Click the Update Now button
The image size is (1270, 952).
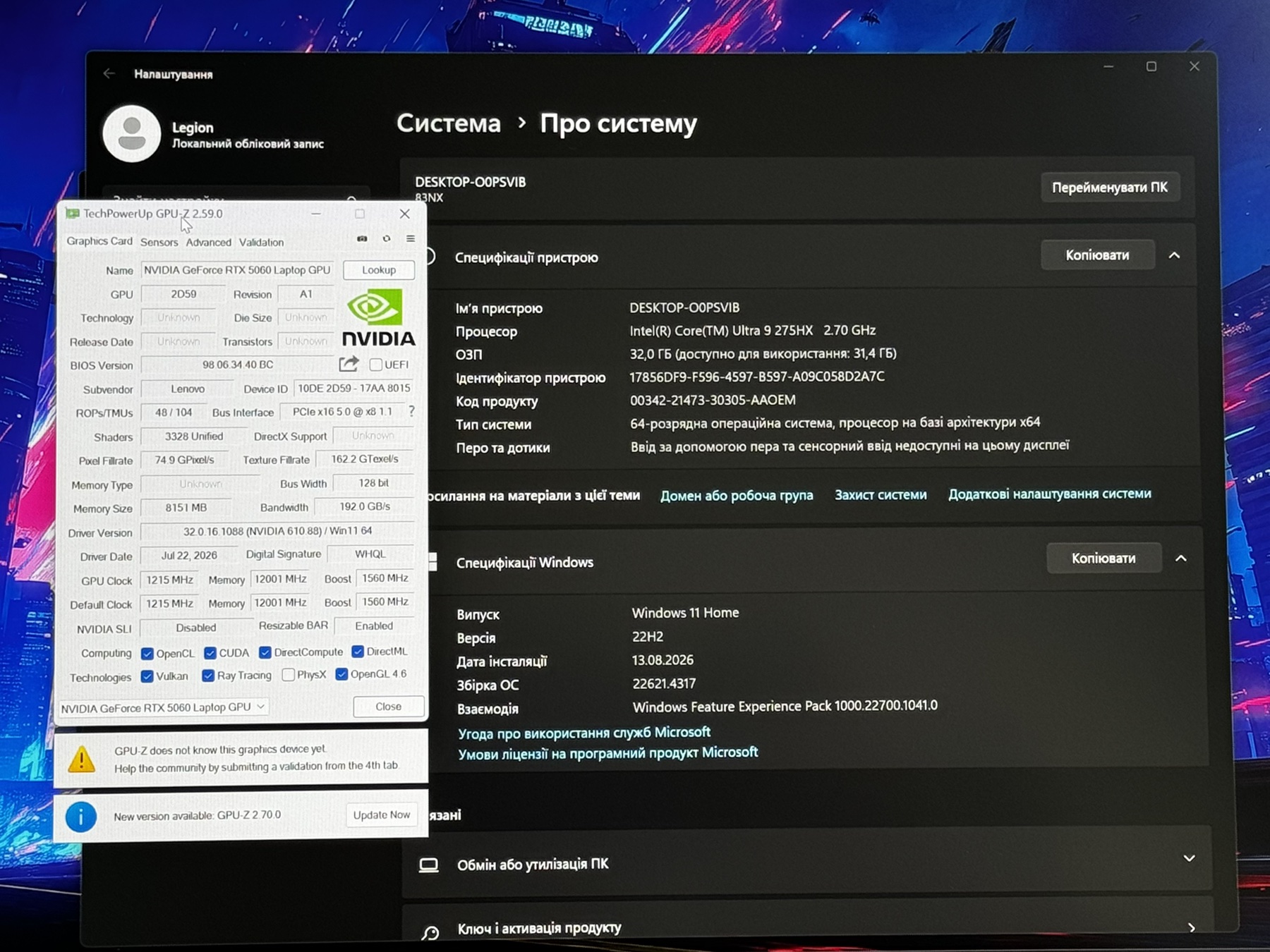[x=382, y=815]
